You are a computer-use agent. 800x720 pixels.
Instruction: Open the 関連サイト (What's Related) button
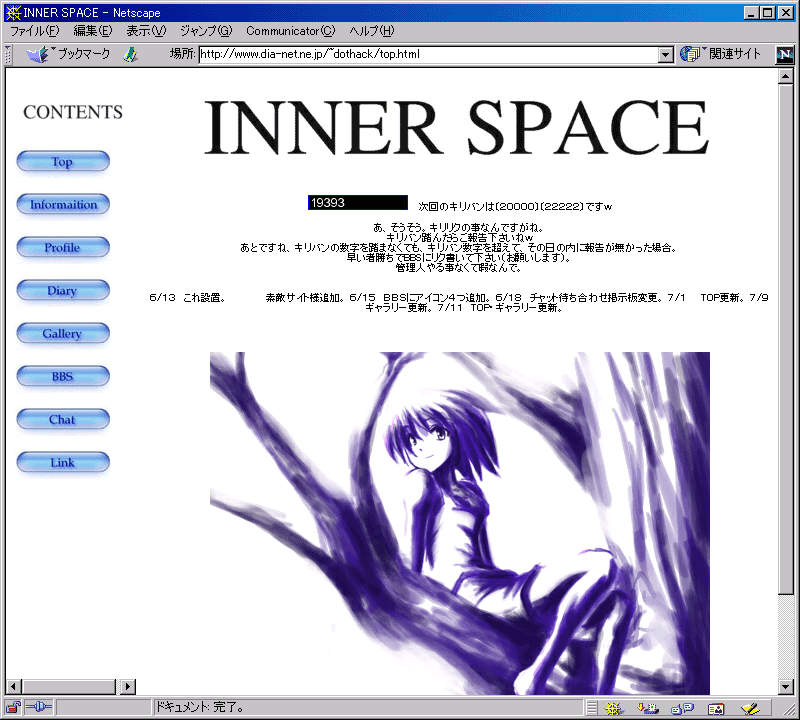coord(720,54)
